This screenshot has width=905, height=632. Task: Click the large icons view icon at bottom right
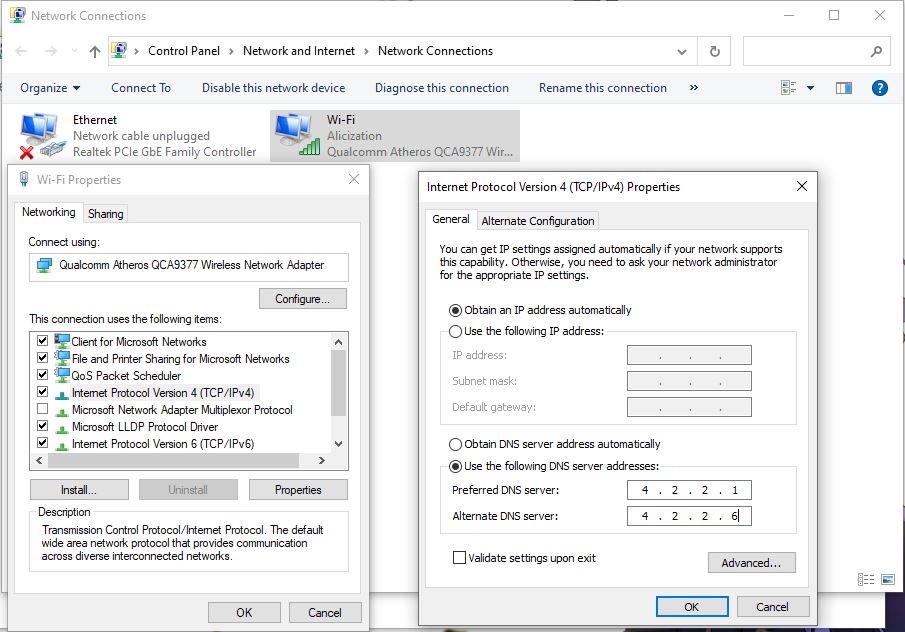pos(888,579)
